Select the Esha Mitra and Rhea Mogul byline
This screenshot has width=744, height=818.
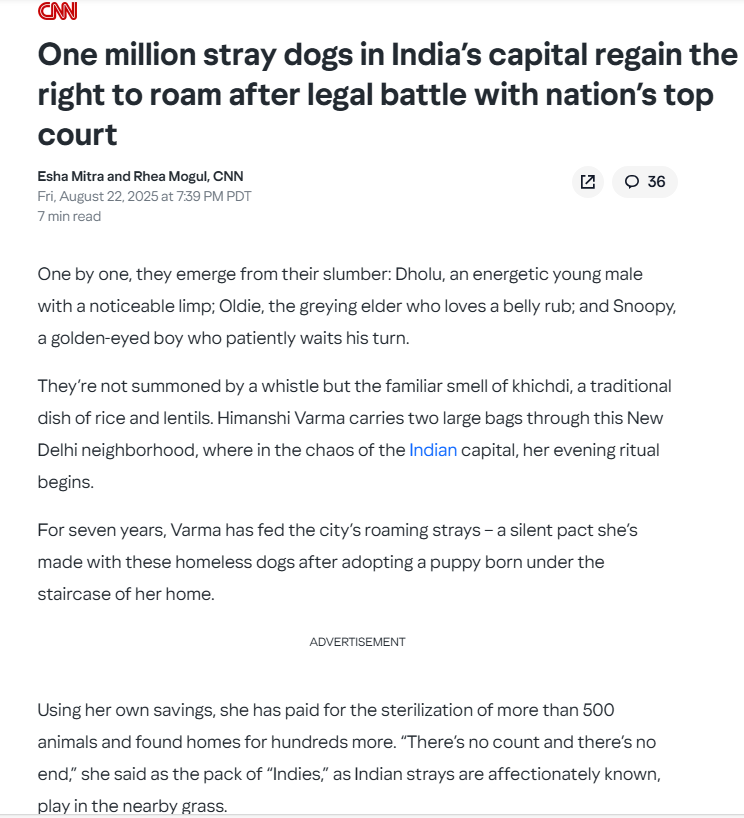(x=140, y=176)
